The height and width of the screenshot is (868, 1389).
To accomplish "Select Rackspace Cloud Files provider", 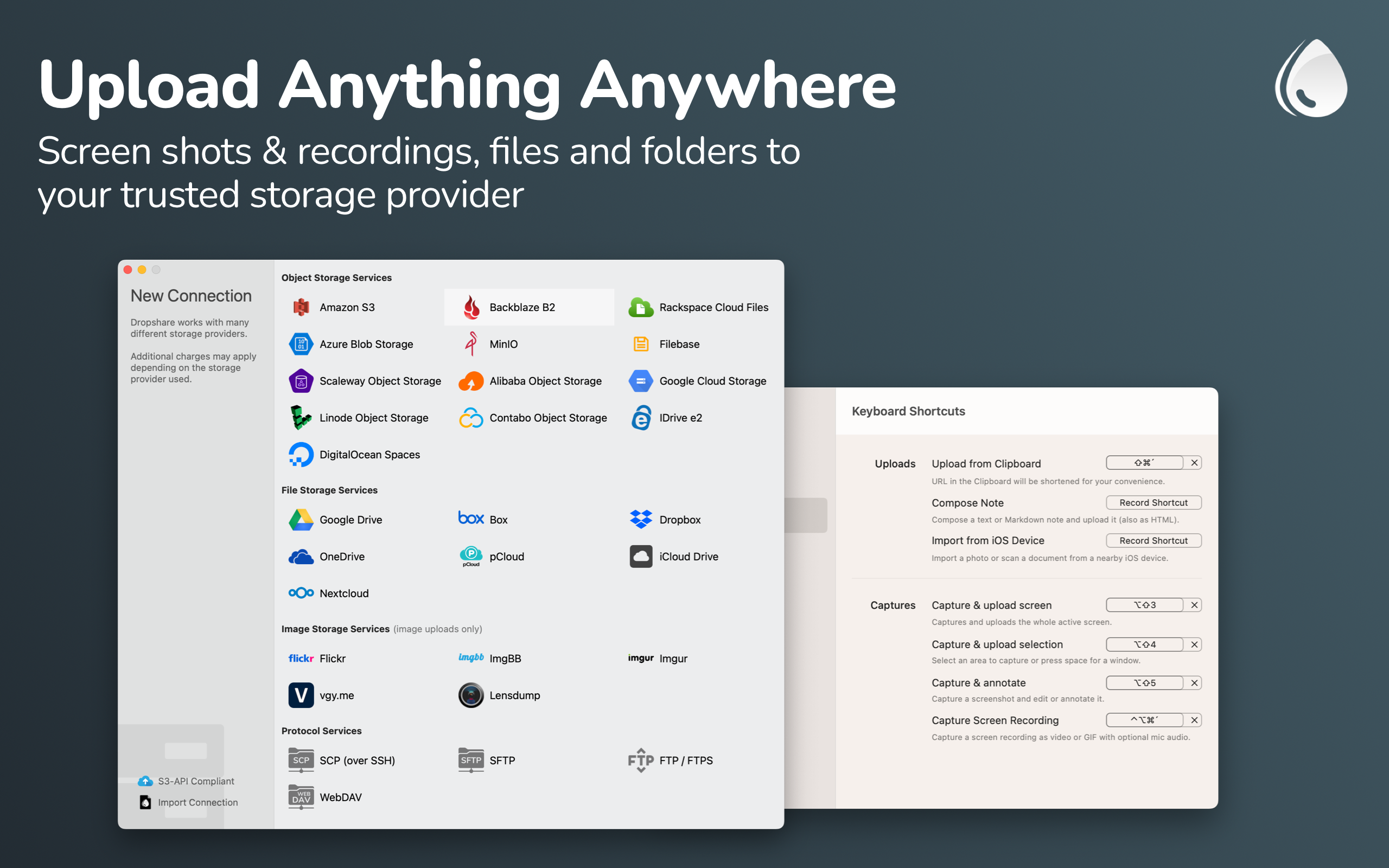I will click(x=698, y=307).
